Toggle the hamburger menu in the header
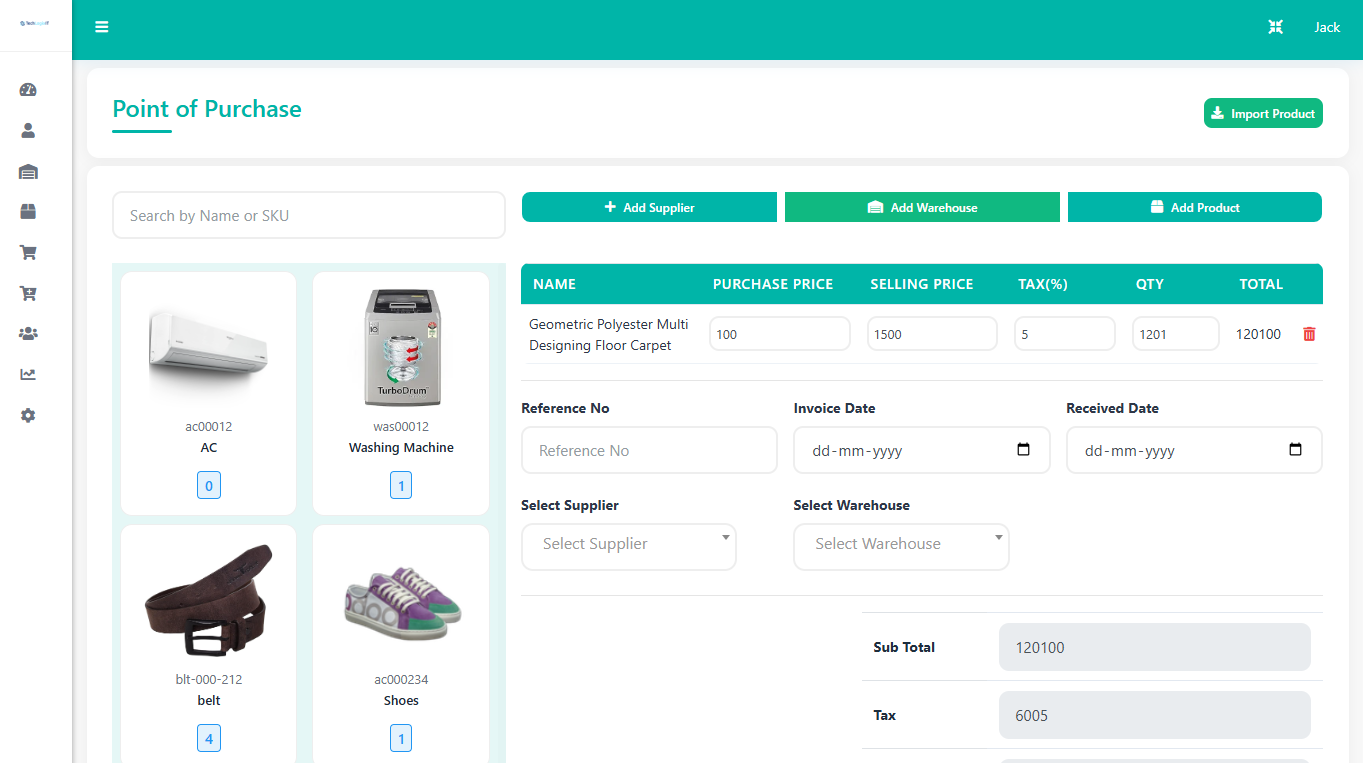The width and height of the screenshot is (1363, 763). pos(102,27)
